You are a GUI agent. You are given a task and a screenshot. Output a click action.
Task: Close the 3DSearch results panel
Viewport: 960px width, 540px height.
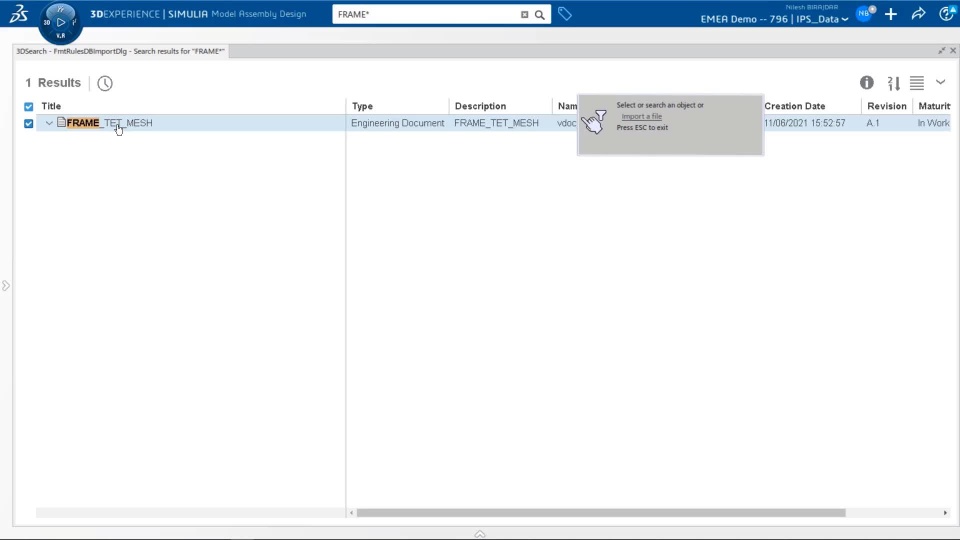(953, 50)
